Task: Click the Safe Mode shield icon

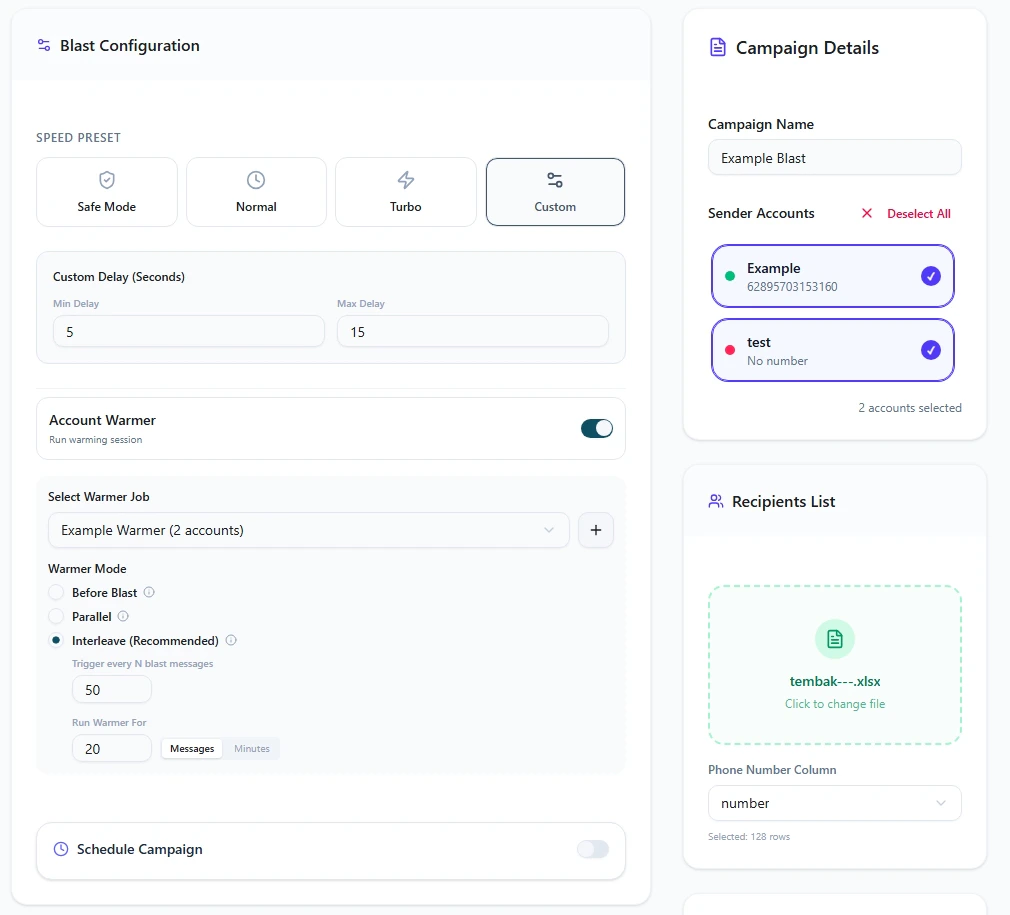Action: [x=107, y=180]
